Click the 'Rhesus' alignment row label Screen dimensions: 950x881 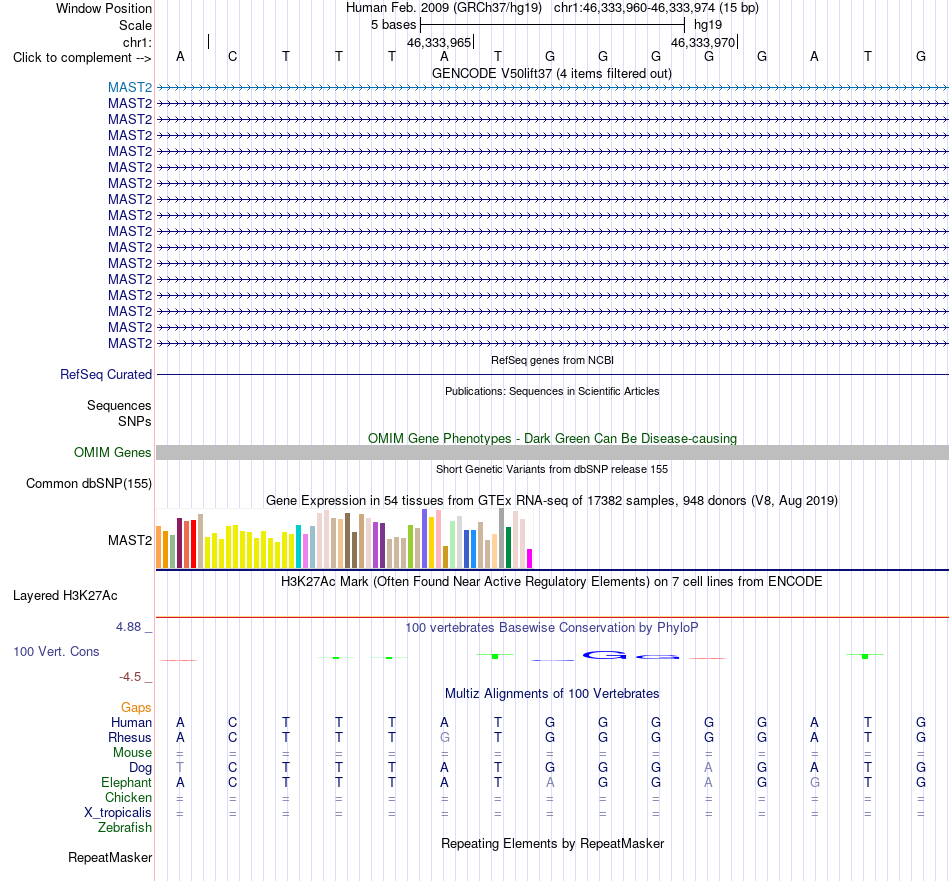click(x=130, y=737)
